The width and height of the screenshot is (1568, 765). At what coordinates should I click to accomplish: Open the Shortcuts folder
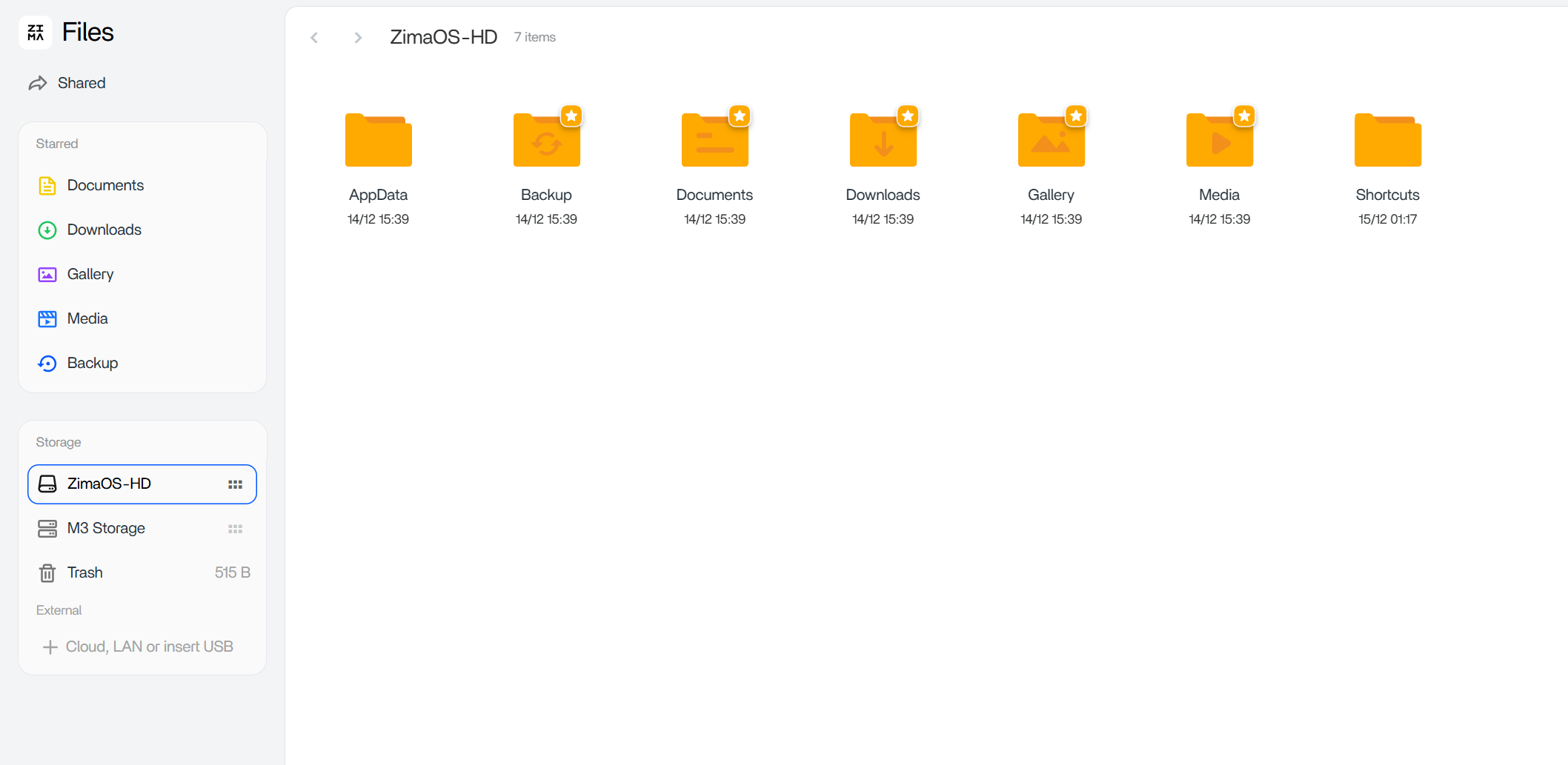1387,141
